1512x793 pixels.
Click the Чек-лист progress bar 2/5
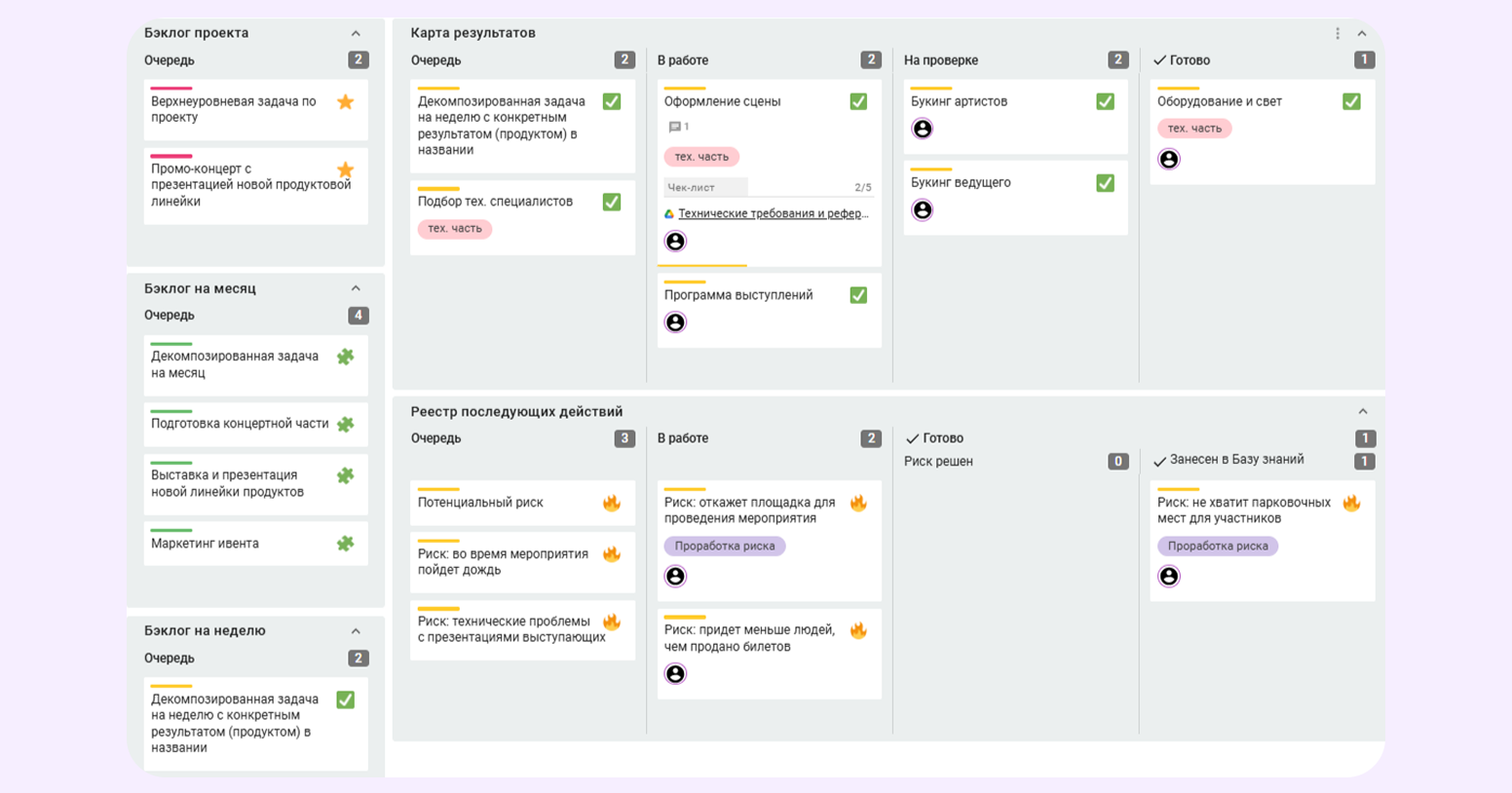[x=768, y=187]
